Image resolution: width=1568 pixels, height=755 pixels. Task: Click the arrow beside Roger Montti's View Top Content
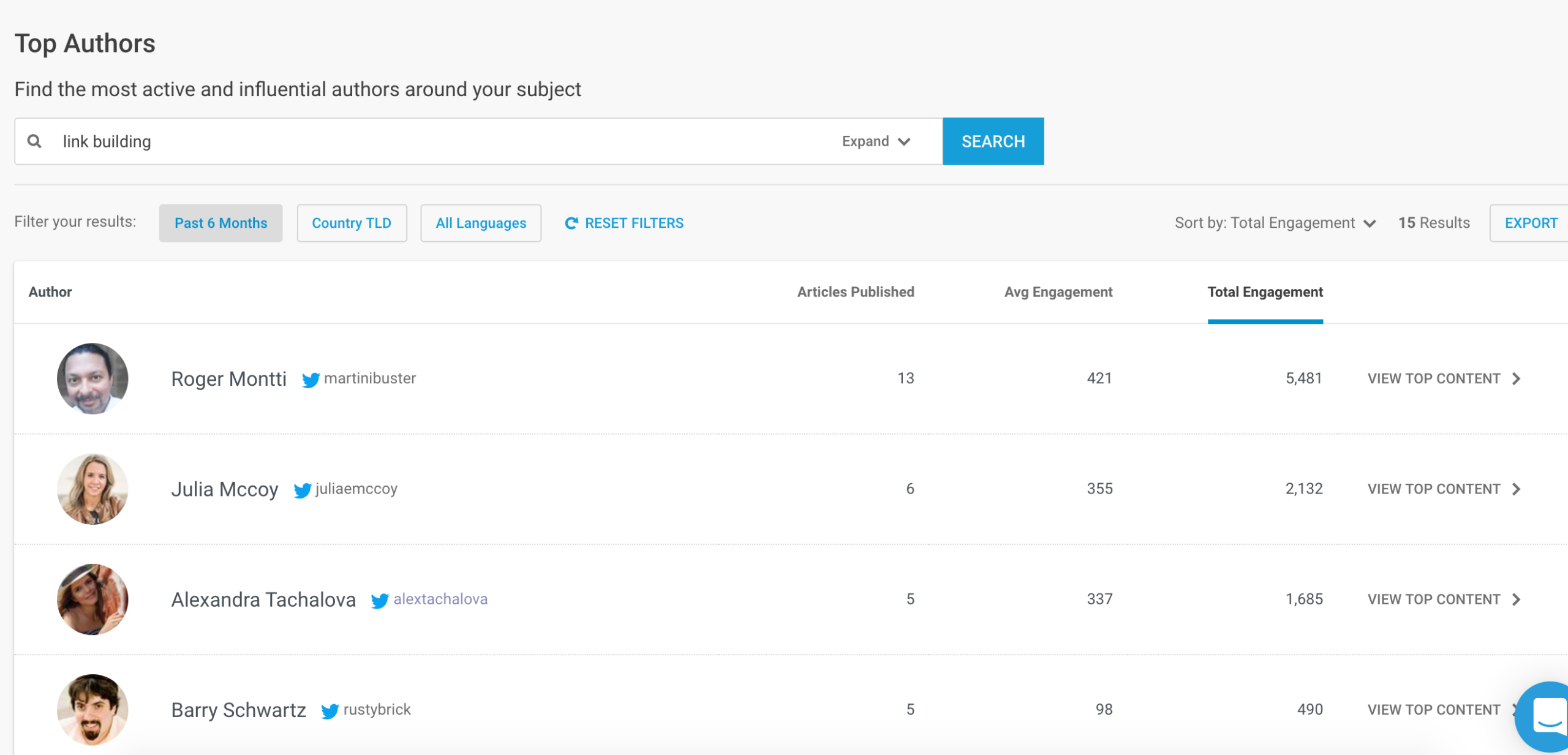[x=1517, y=379]
